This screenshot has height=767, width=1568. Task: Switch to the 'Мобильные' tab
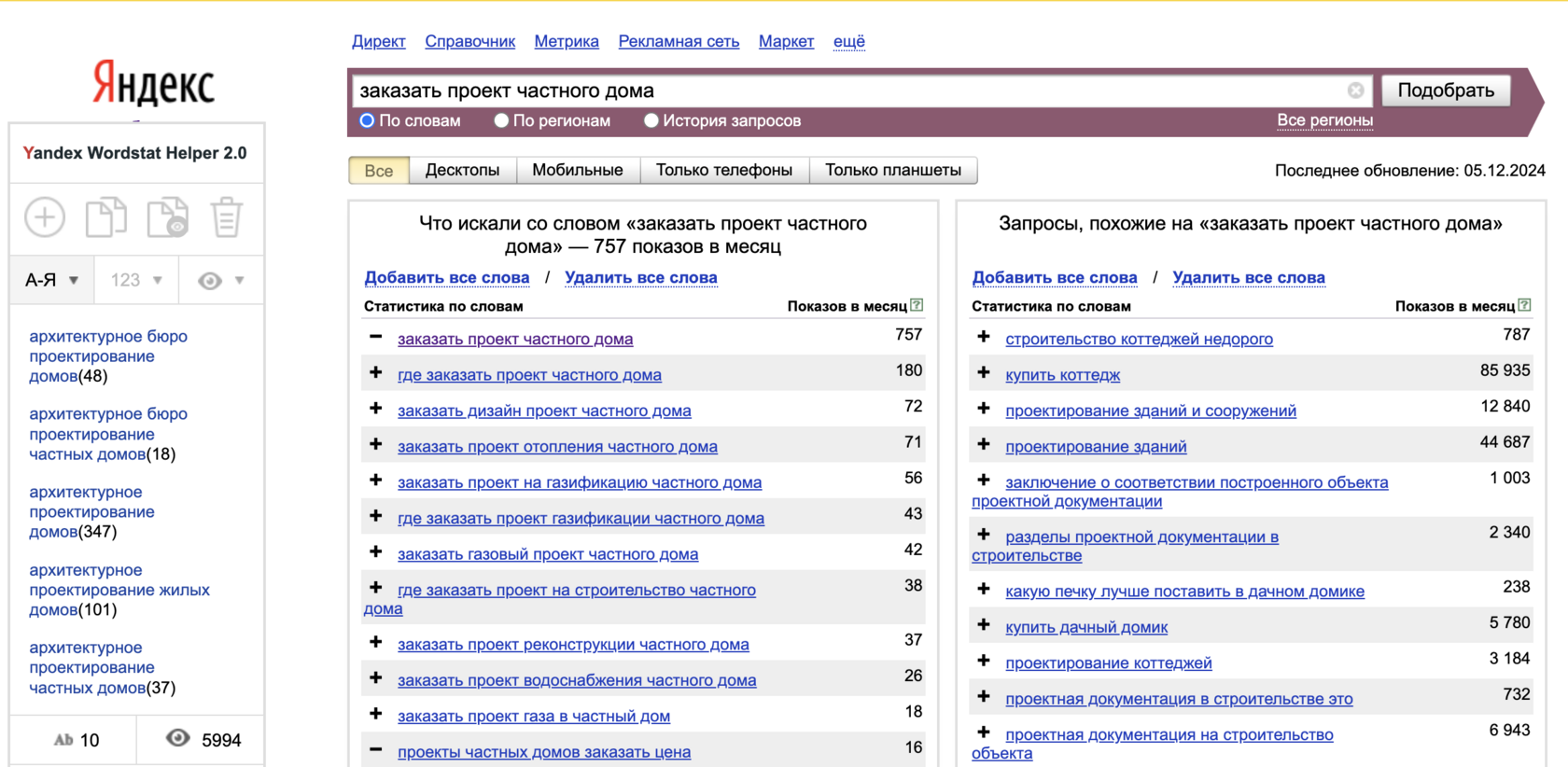coord(578,170)
